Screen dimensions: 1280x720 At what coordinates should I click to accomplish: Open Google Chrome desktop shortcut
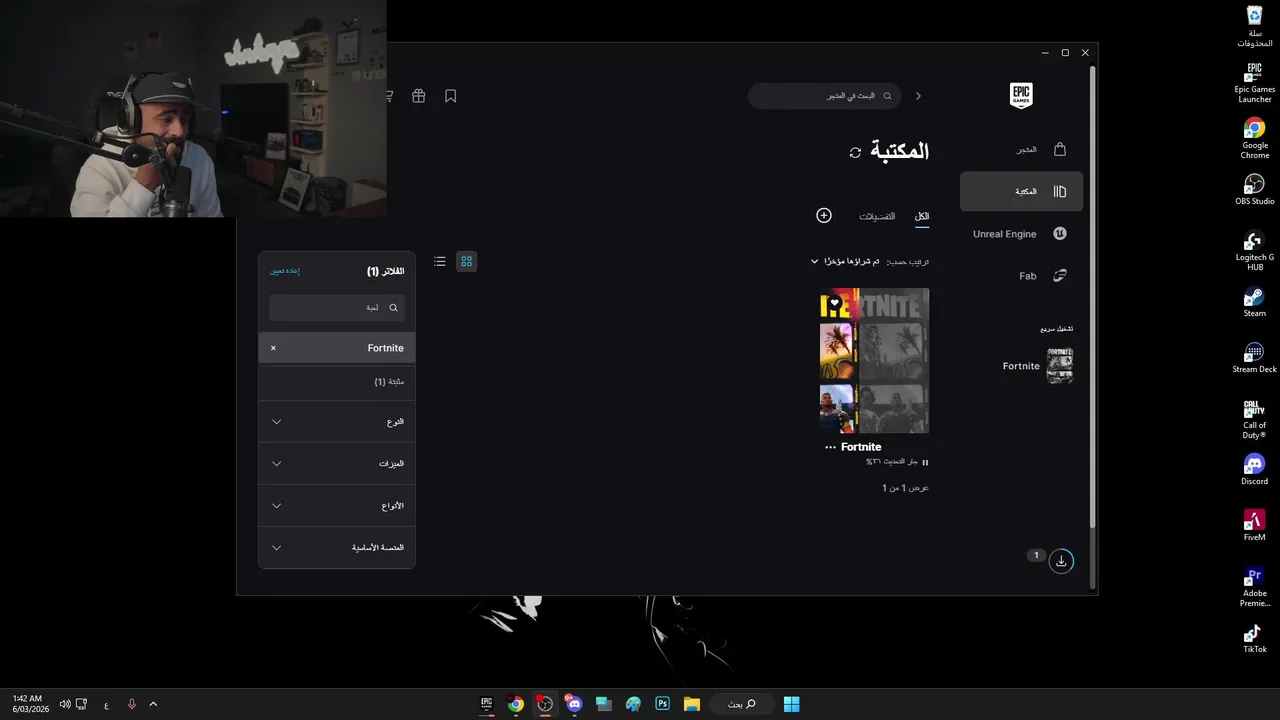click(x=1255, y=139)
